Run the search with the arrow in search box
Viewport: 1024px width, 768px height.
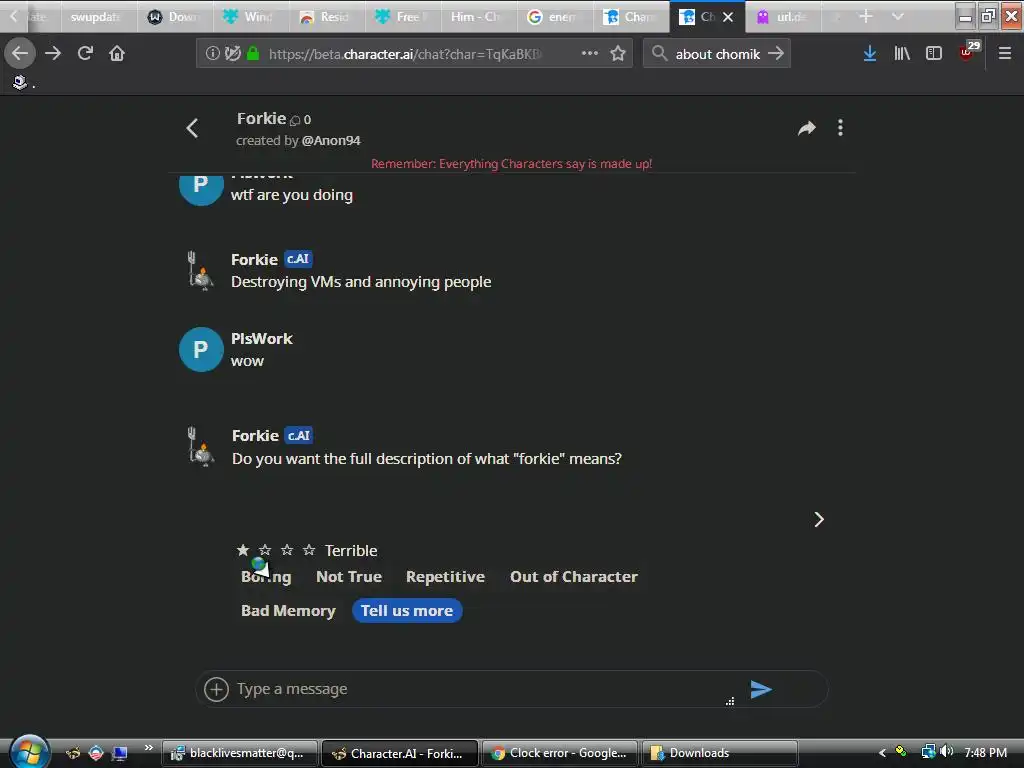776,54
